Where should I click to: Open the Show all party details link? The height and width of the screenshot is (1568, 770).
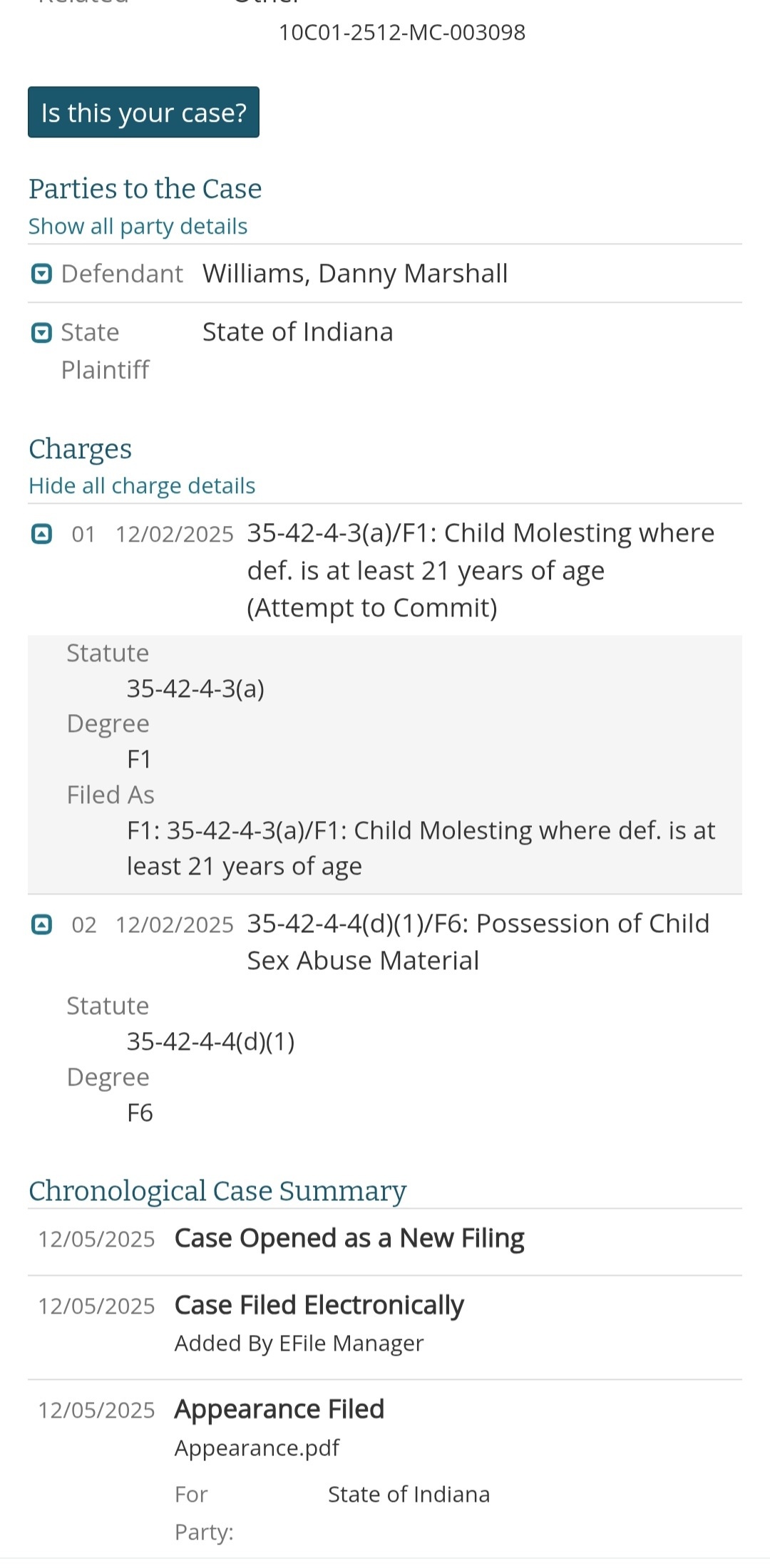pos(138,226)
